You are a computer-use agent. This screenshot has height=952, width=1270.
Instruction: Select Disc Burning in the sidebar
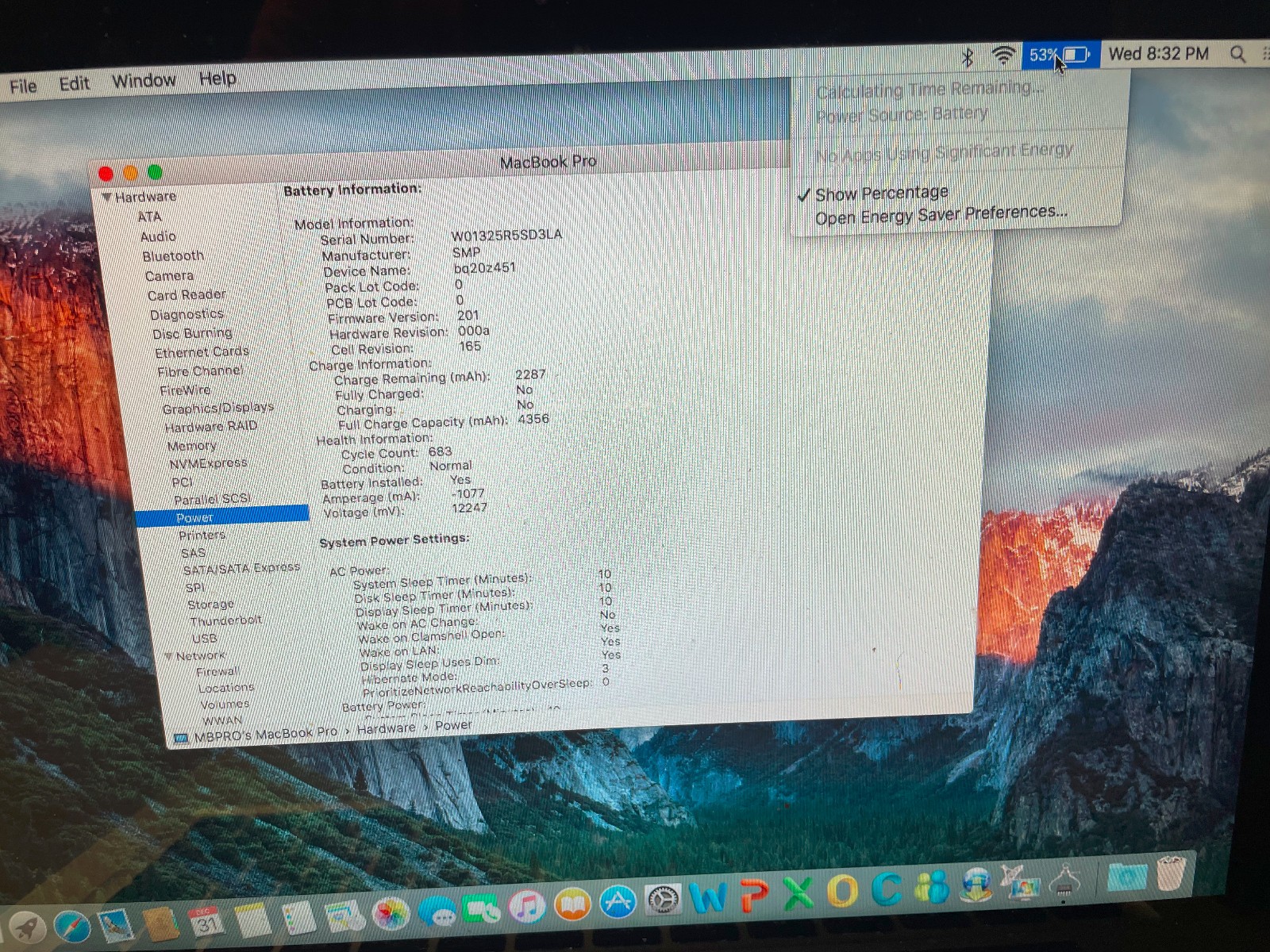[x=192, y=333]
